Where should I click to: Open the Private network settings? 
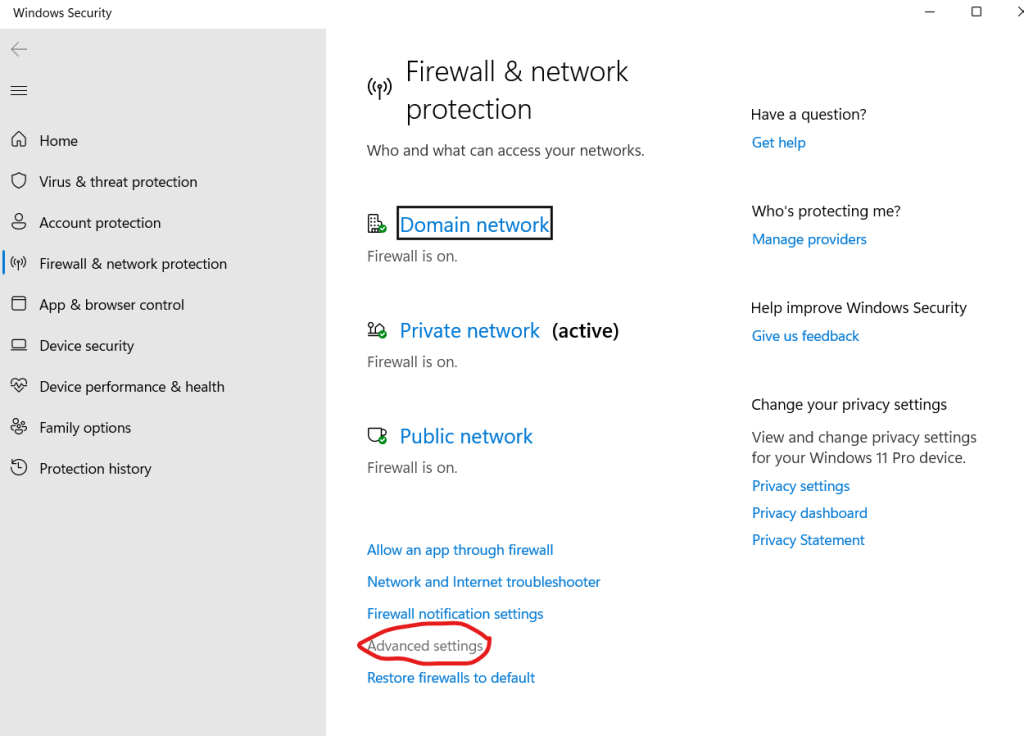469,331
